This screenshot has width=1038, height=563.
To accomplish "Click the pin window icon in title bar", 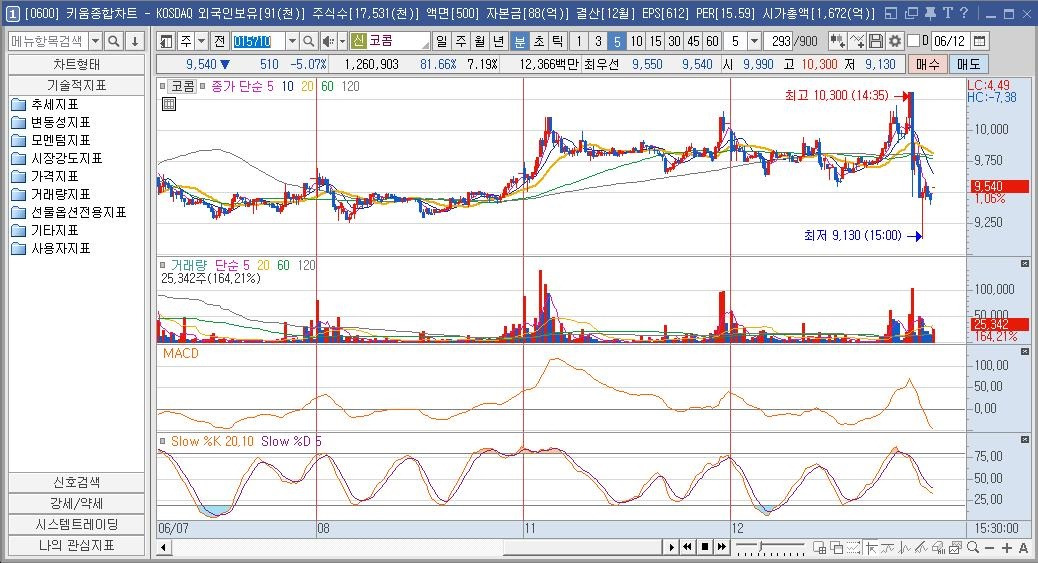I will pos(930,13).
